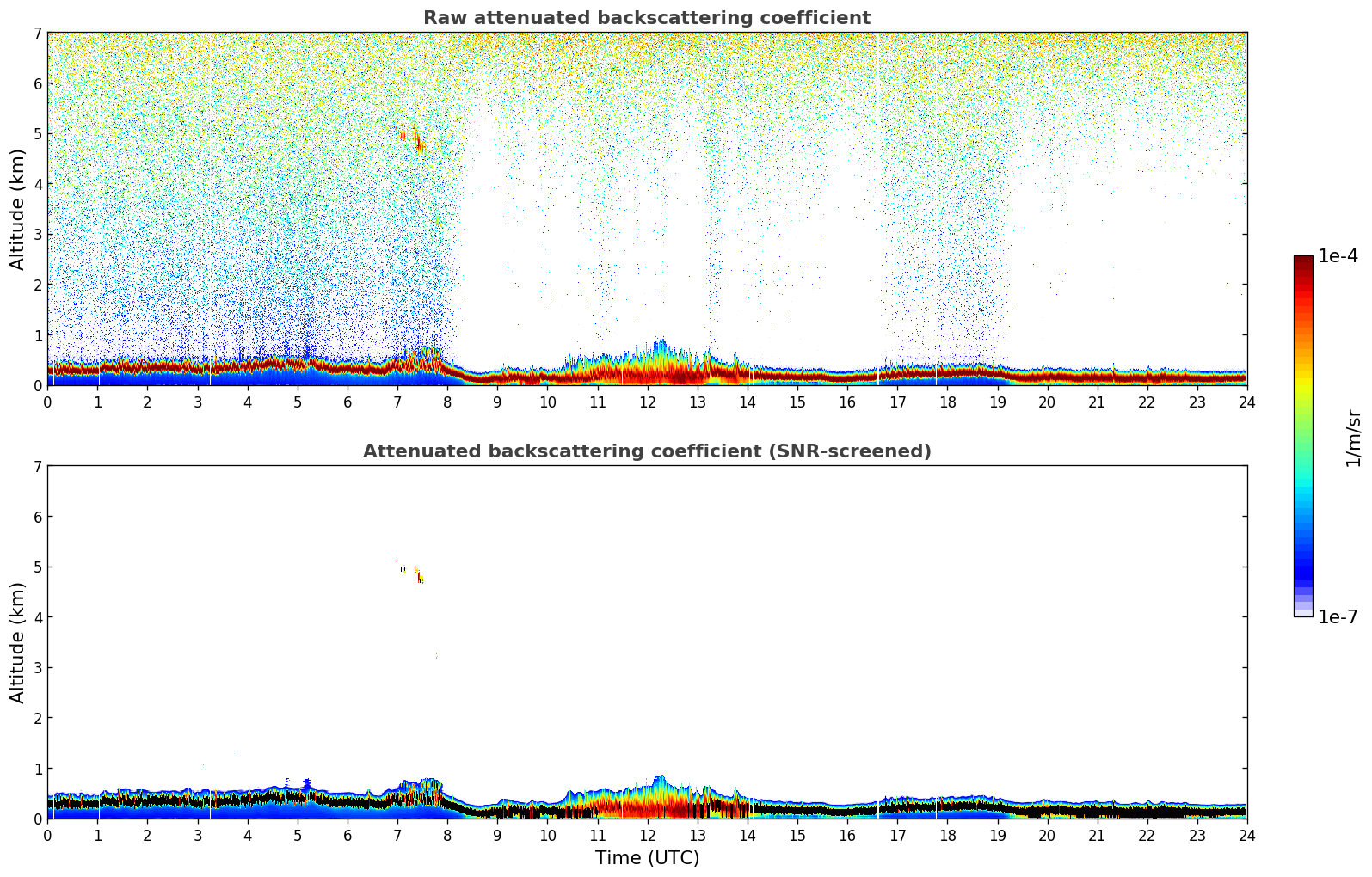
Task: Select the top plot's 'Altitude (km)' label
Action: 18,209
